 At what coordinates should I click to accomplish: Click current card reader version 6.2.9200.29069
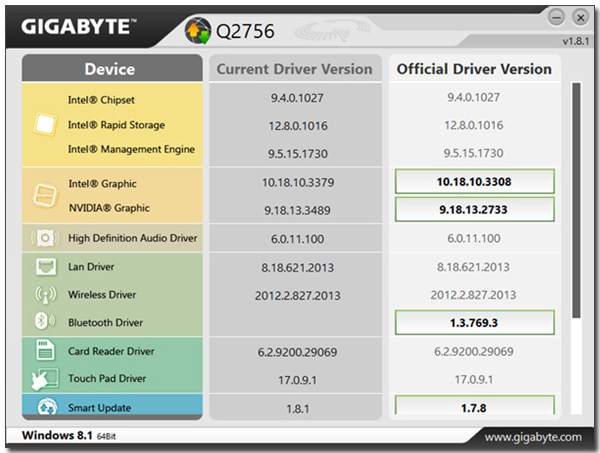[297, 352]
